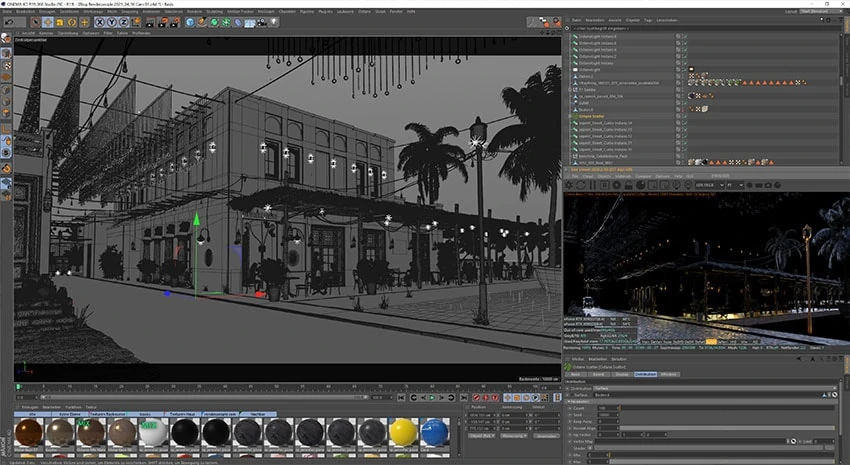This screenshot has width=850, height=465.
Task: Click the Undo arrow in the top toolbar
Action: coord(9,22)
